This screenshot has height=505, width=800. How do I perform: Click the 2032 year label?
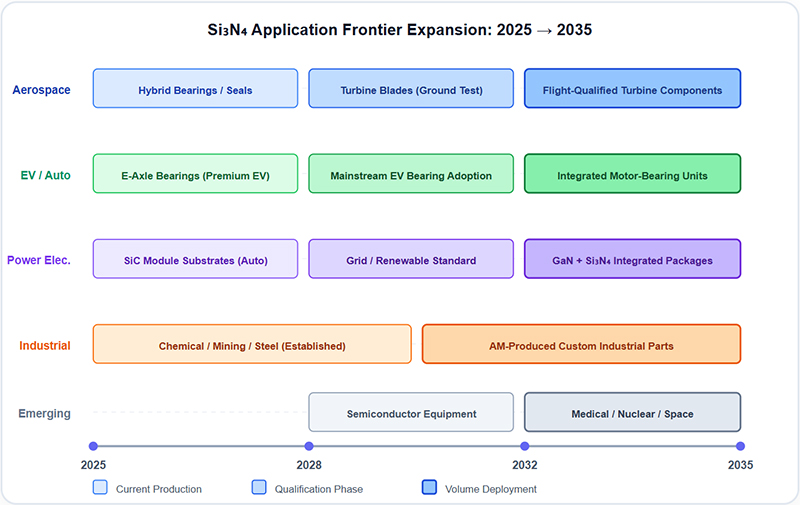(525, 465)
